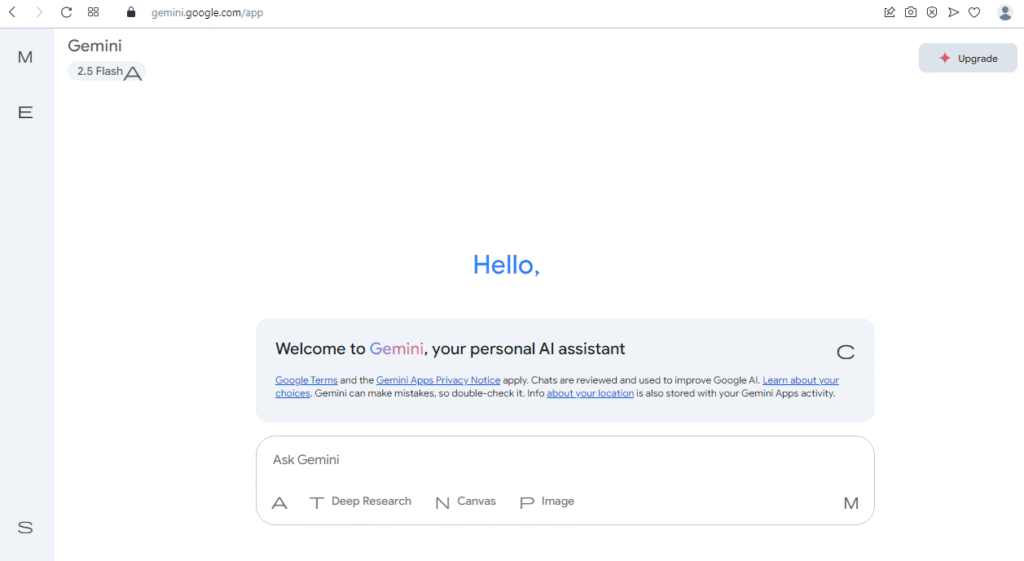Click the pencil edit icon in the browser toolbar
Image resolution: width=1024 pixels, height=561 pixels.
click(889, 12)
